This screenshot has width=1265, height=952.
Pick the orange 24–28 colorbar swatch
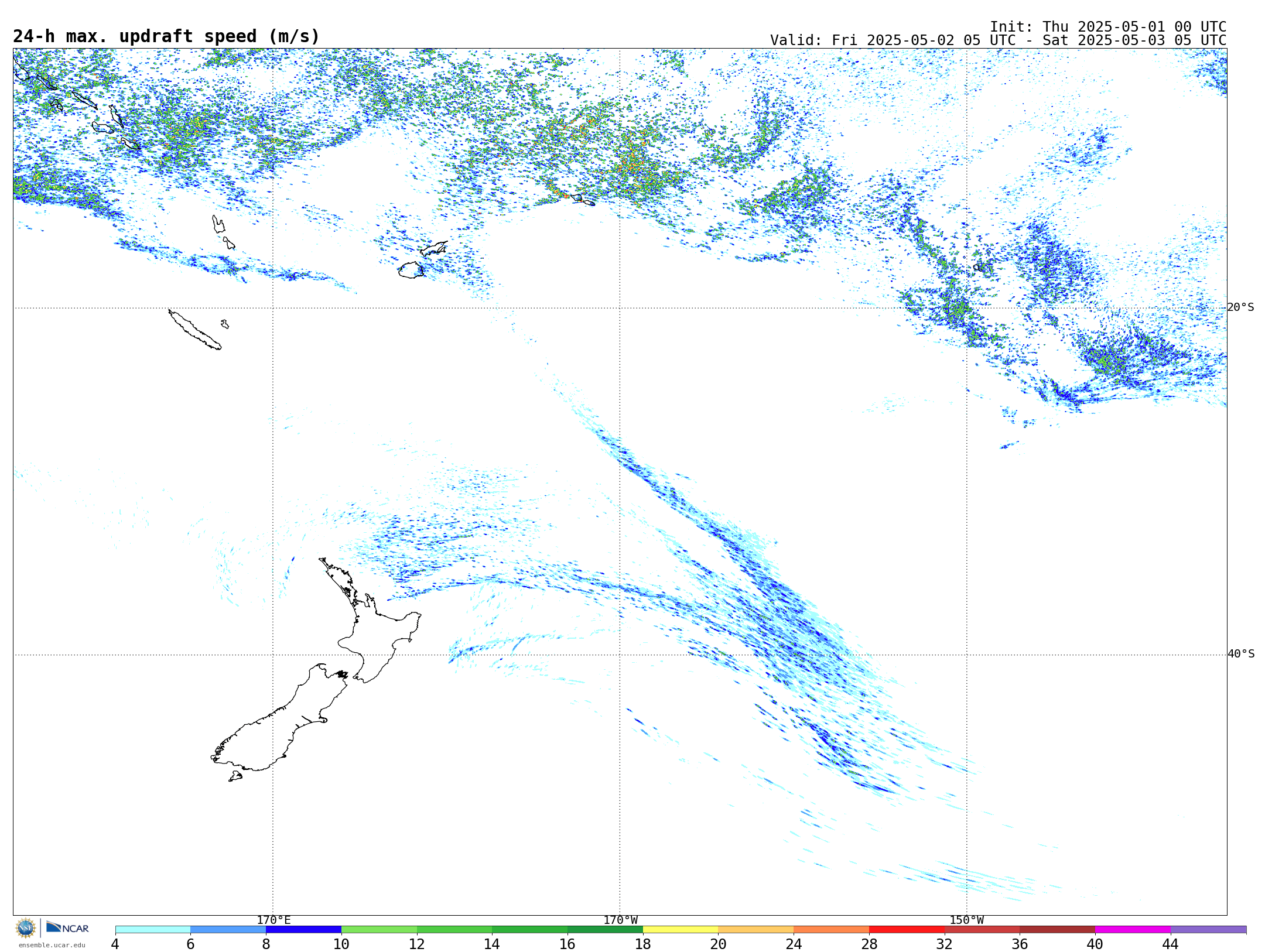coord(832,930)
